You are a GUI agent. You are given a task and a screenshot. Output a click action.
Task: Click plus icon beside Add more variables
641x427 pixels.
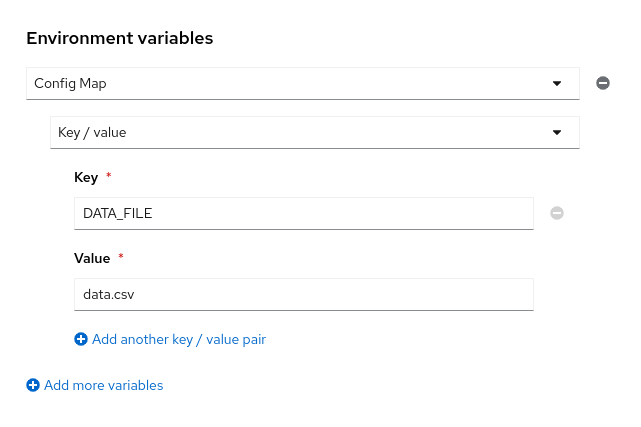tap(33, 385)
